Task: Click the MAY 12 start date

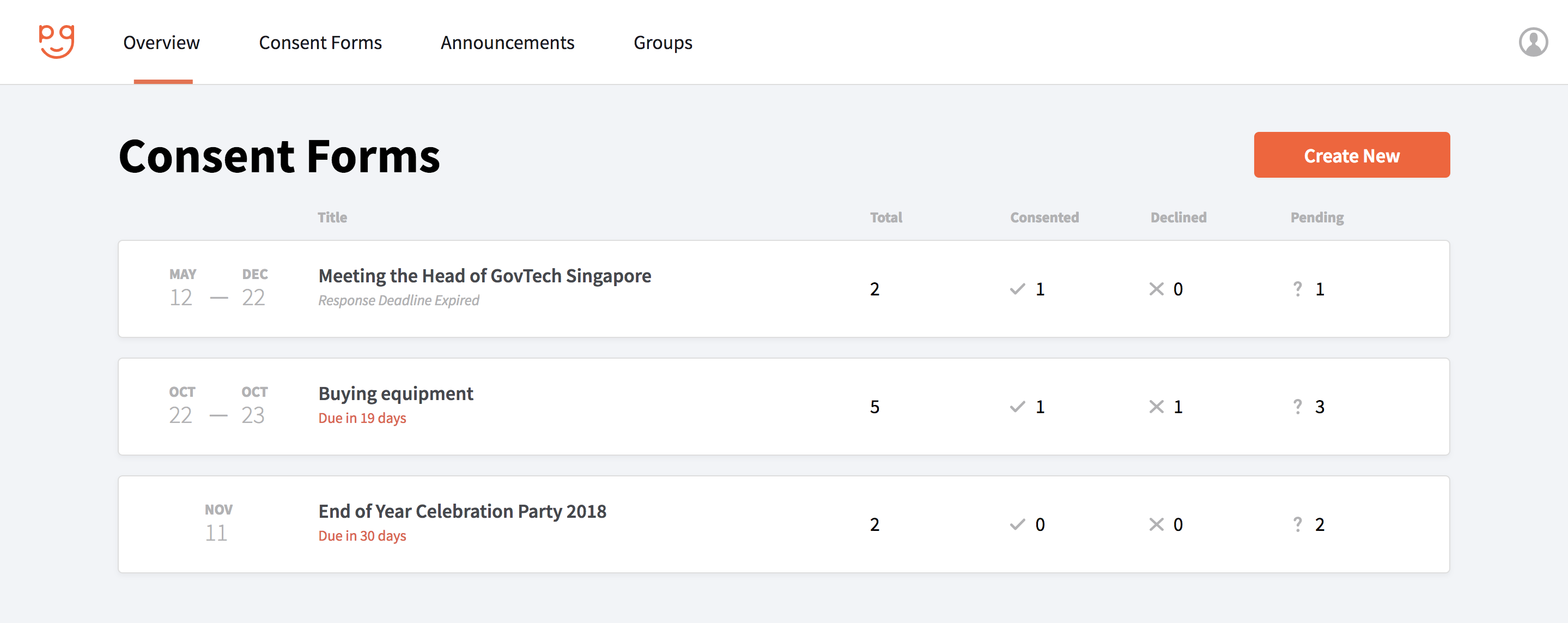Action: pyautogui.click(x=181, y=288)
